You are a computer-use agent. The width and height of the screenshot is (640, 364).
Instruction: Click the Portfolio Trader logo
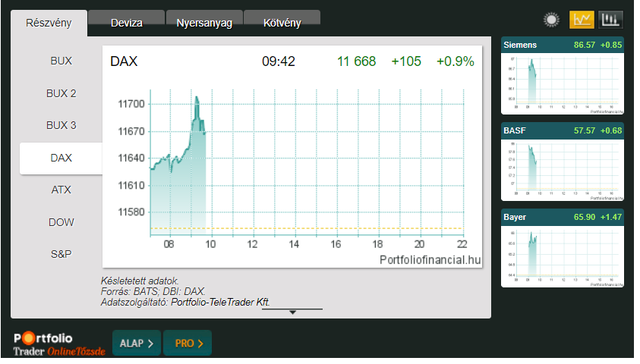(x=59, y=344)
